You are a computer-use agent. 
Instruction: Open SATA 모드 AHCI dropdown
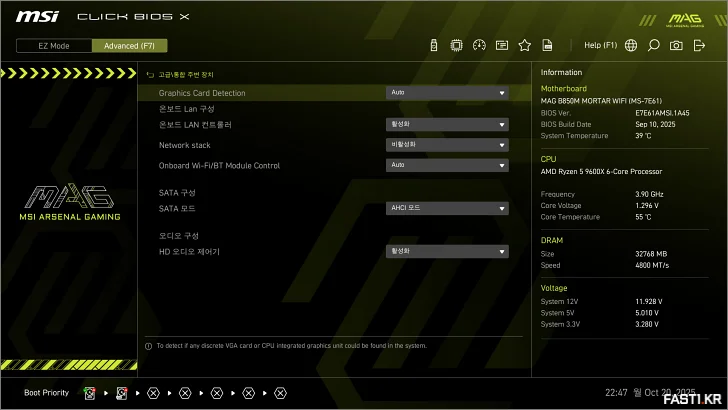pyautogui.click(x=447, y=208)
